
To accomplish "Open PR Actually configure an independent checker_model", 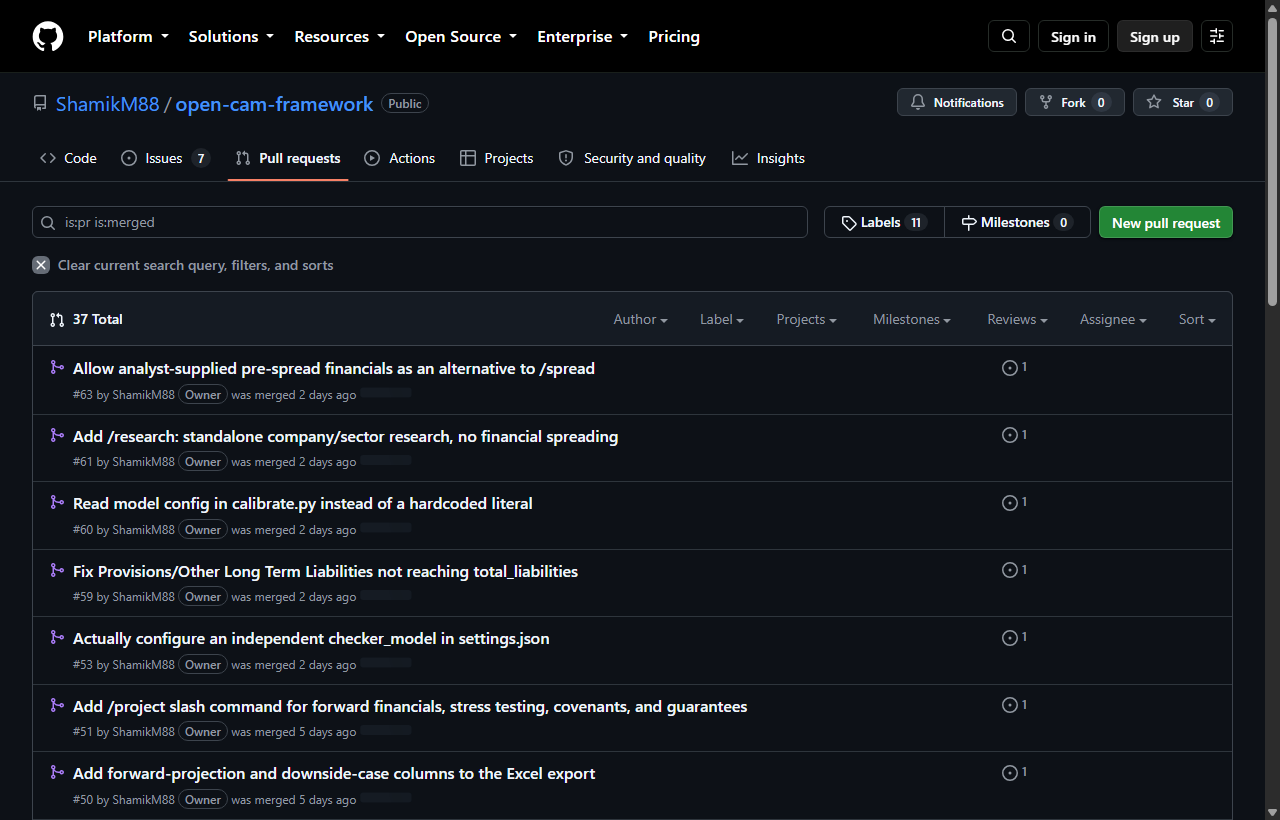I will pyautogui.click(x=311, y=638).
